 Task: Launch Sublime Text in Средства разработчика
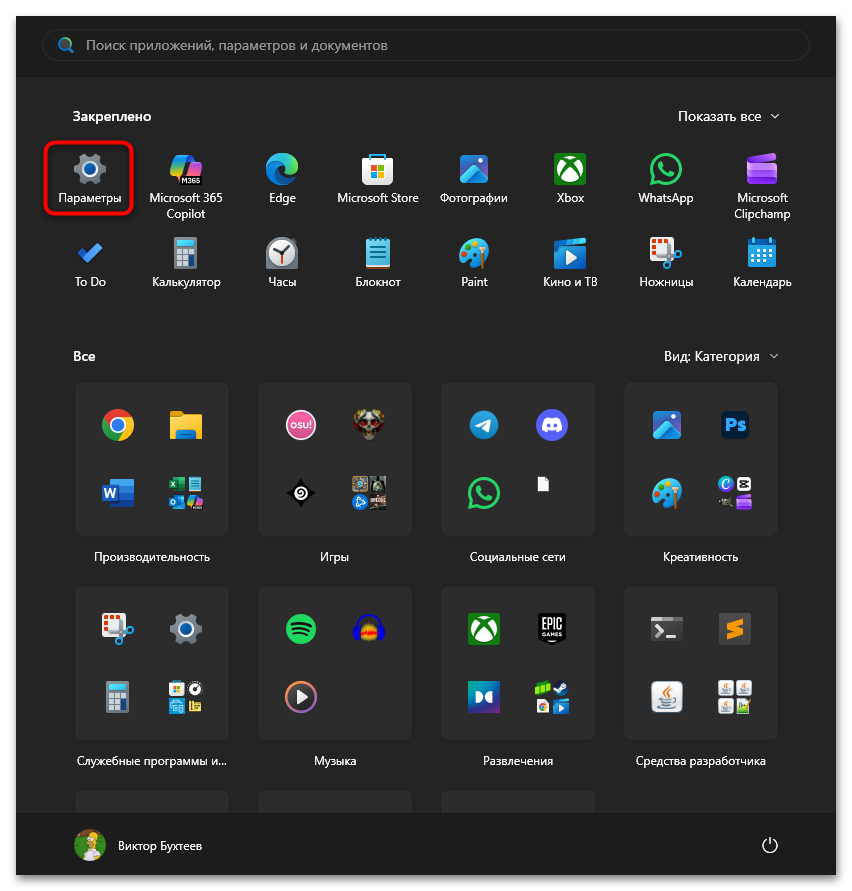click(735, 629)
